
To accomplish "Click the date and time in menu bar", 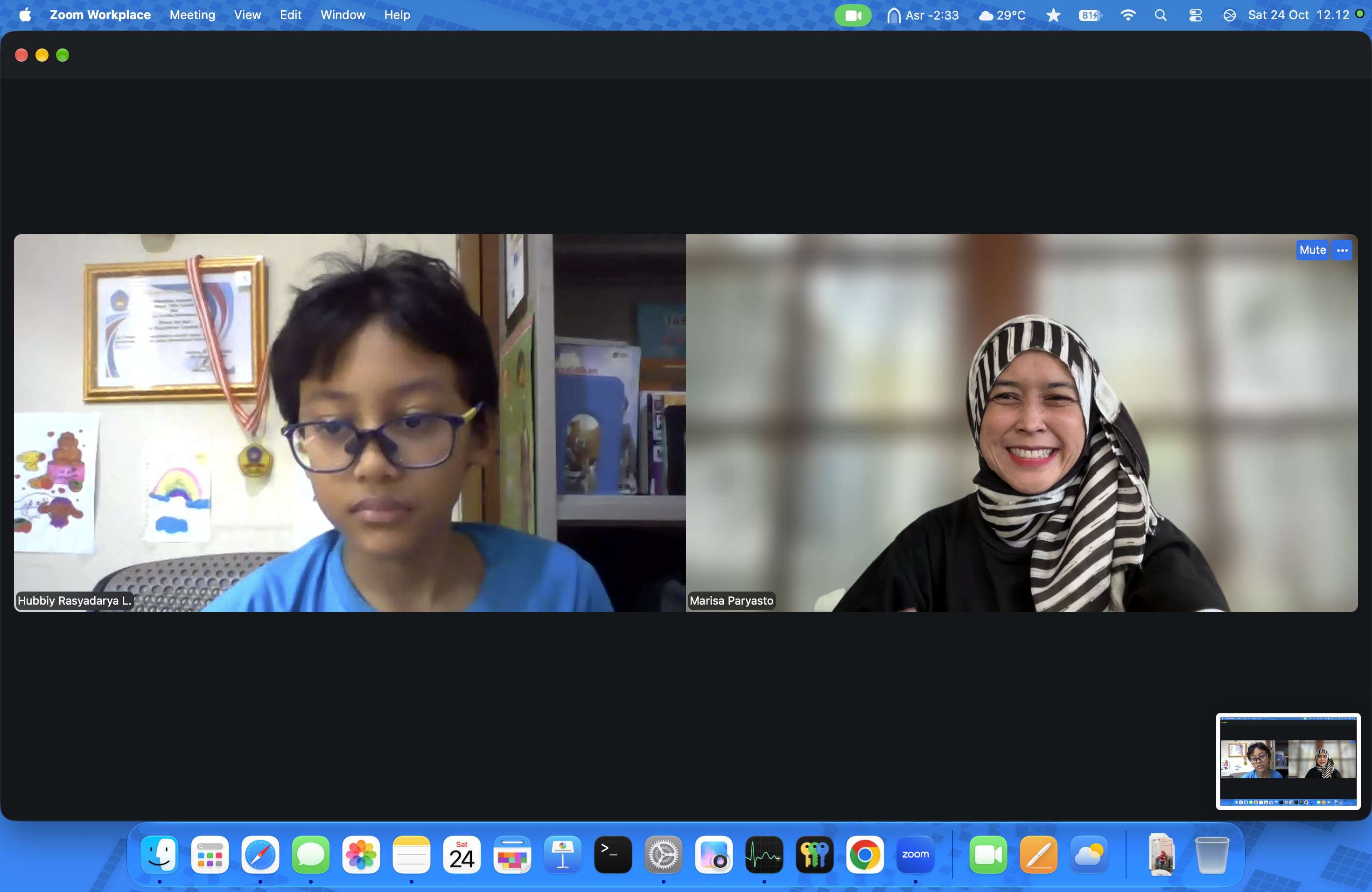I will 1298,15.
